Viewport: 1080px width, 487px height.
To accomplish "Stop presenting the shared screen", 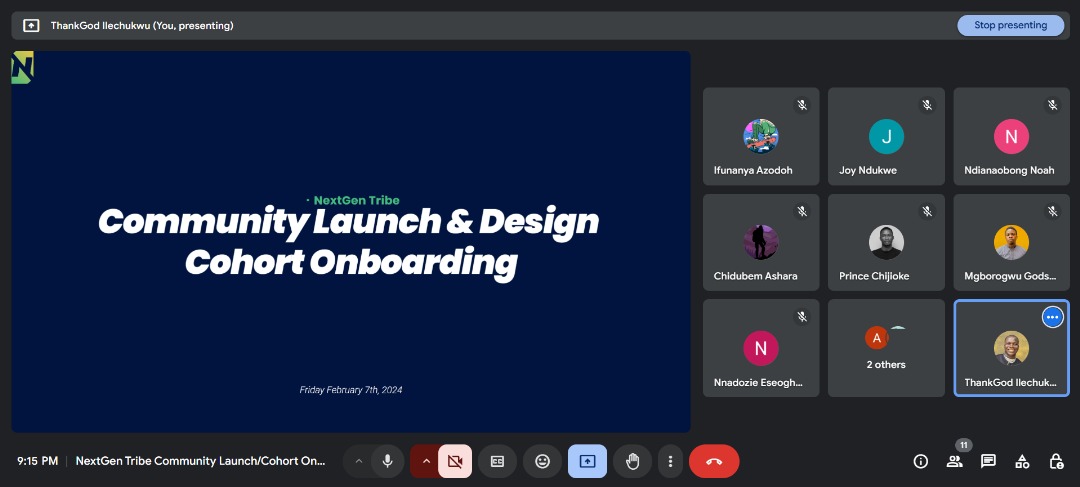I will coord(1010,25).
